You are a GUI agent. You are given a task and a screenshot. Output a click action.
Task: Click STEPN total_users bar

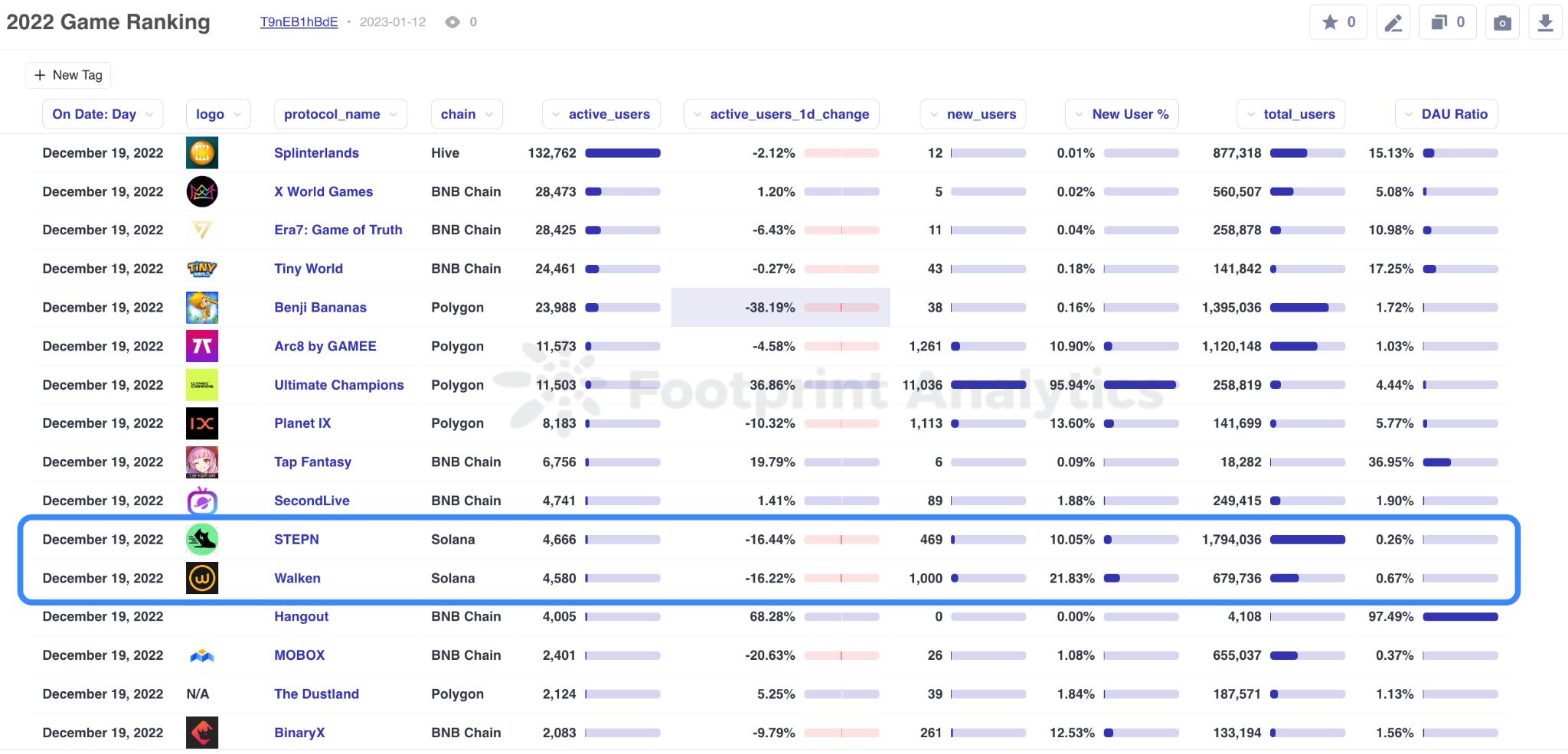tap(1307, 539)
